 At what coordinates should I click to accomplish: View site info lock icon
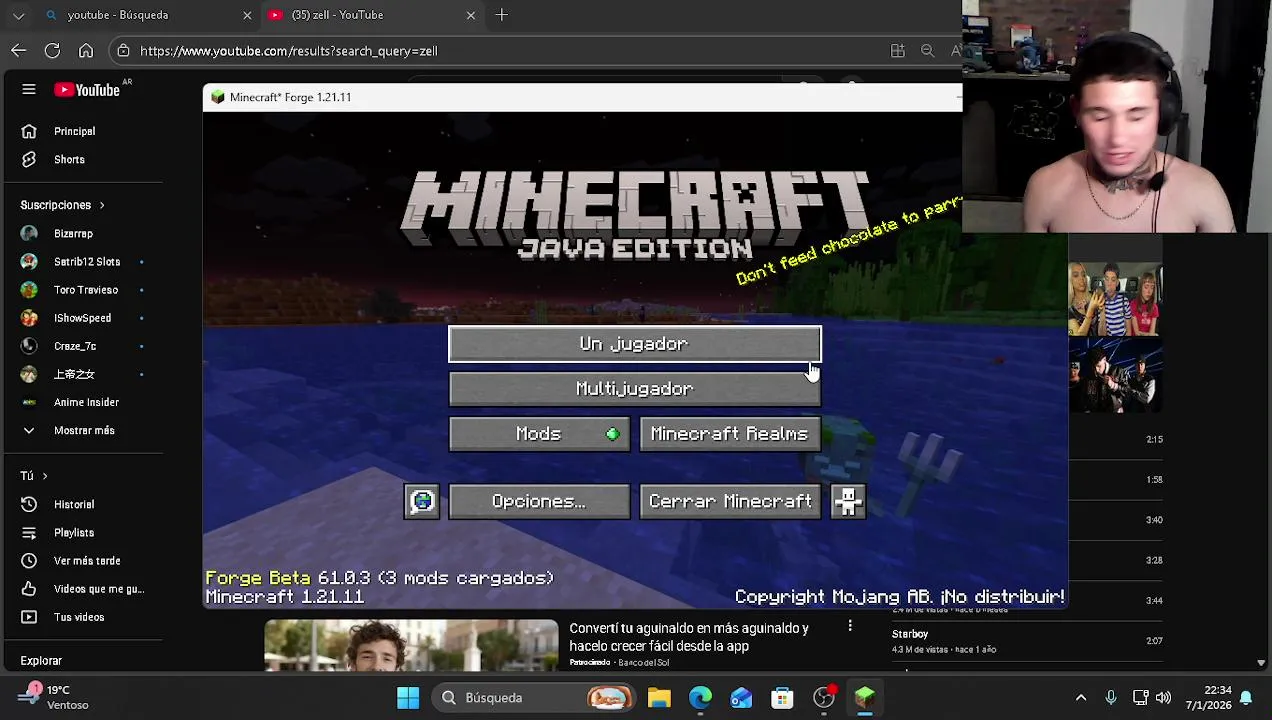[x=122, y=50]
